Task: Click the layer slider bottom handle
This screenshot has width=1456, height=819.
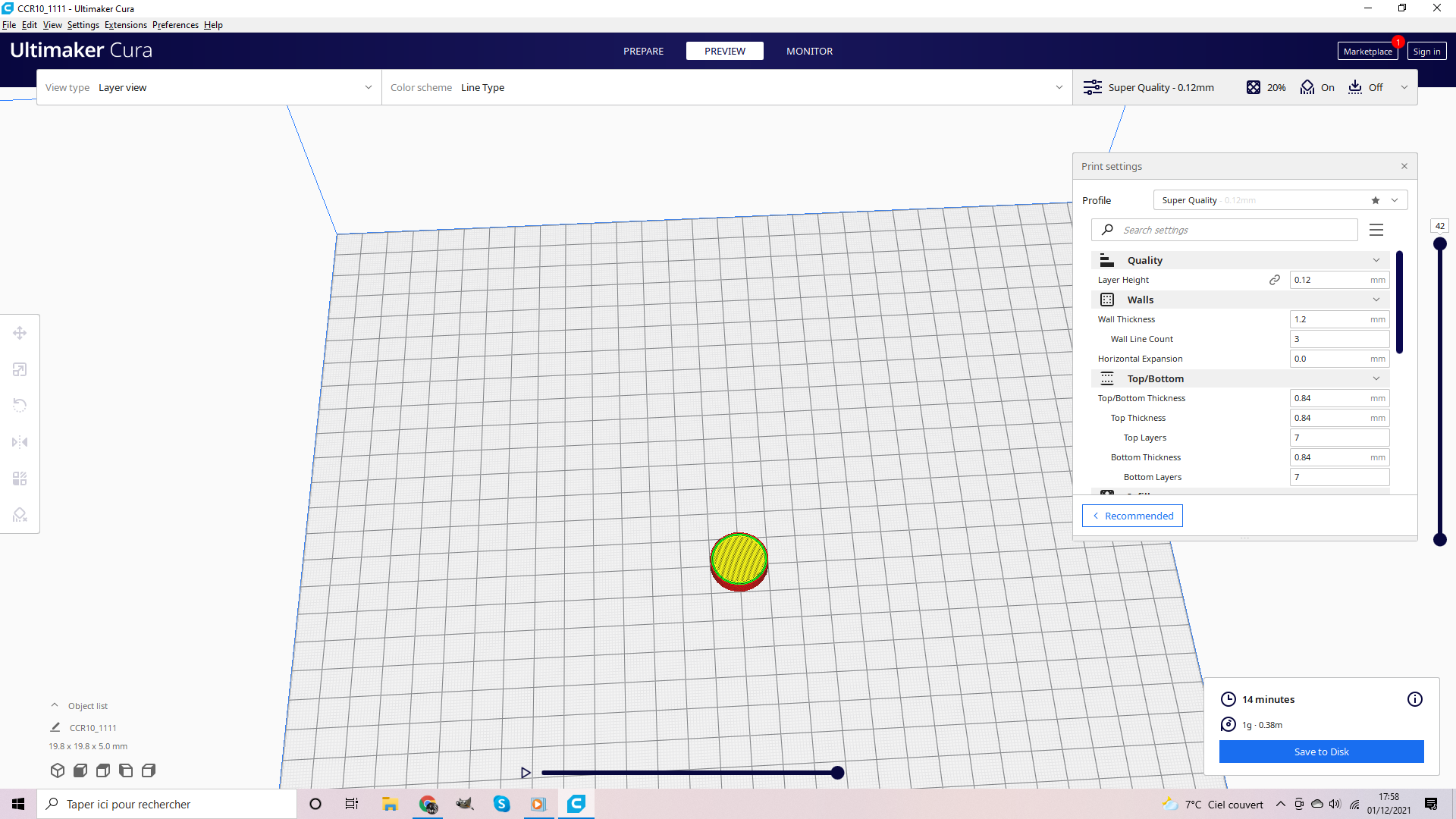Action: (1440, 540)
